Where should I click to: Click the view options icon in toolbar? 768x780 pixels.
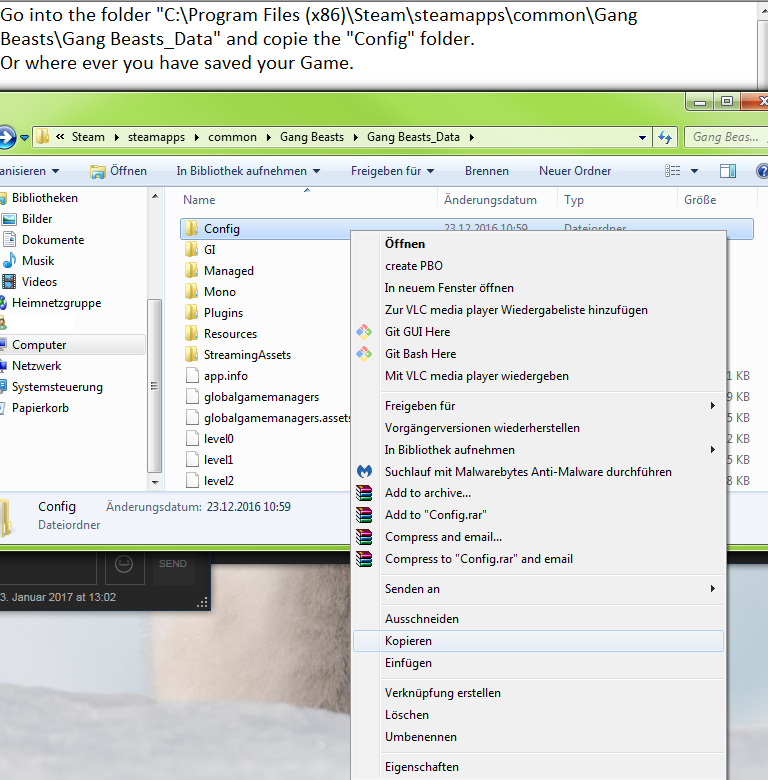(x=672, y=171)
